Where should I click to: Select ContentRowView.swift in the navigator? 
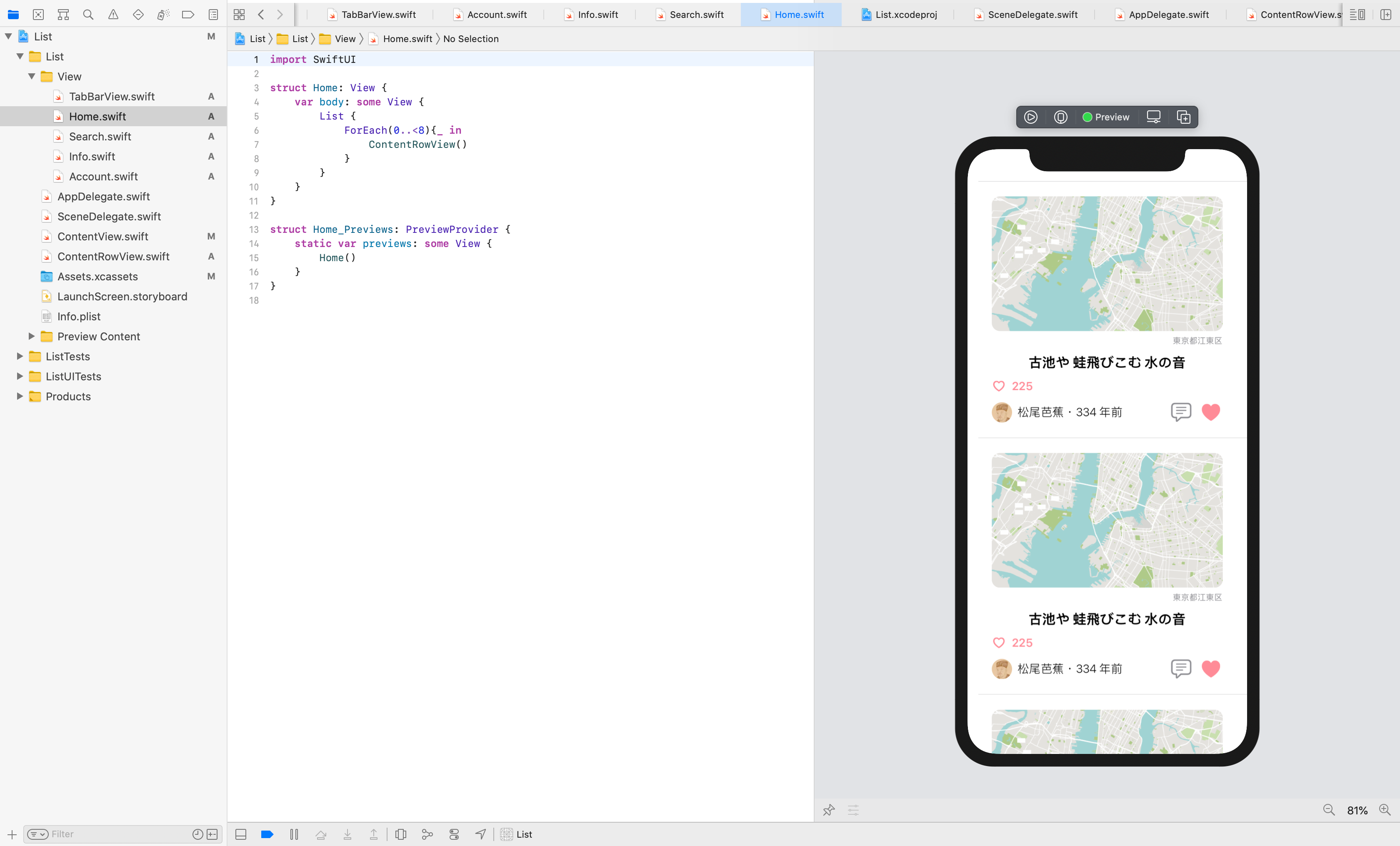coord(113,256)
